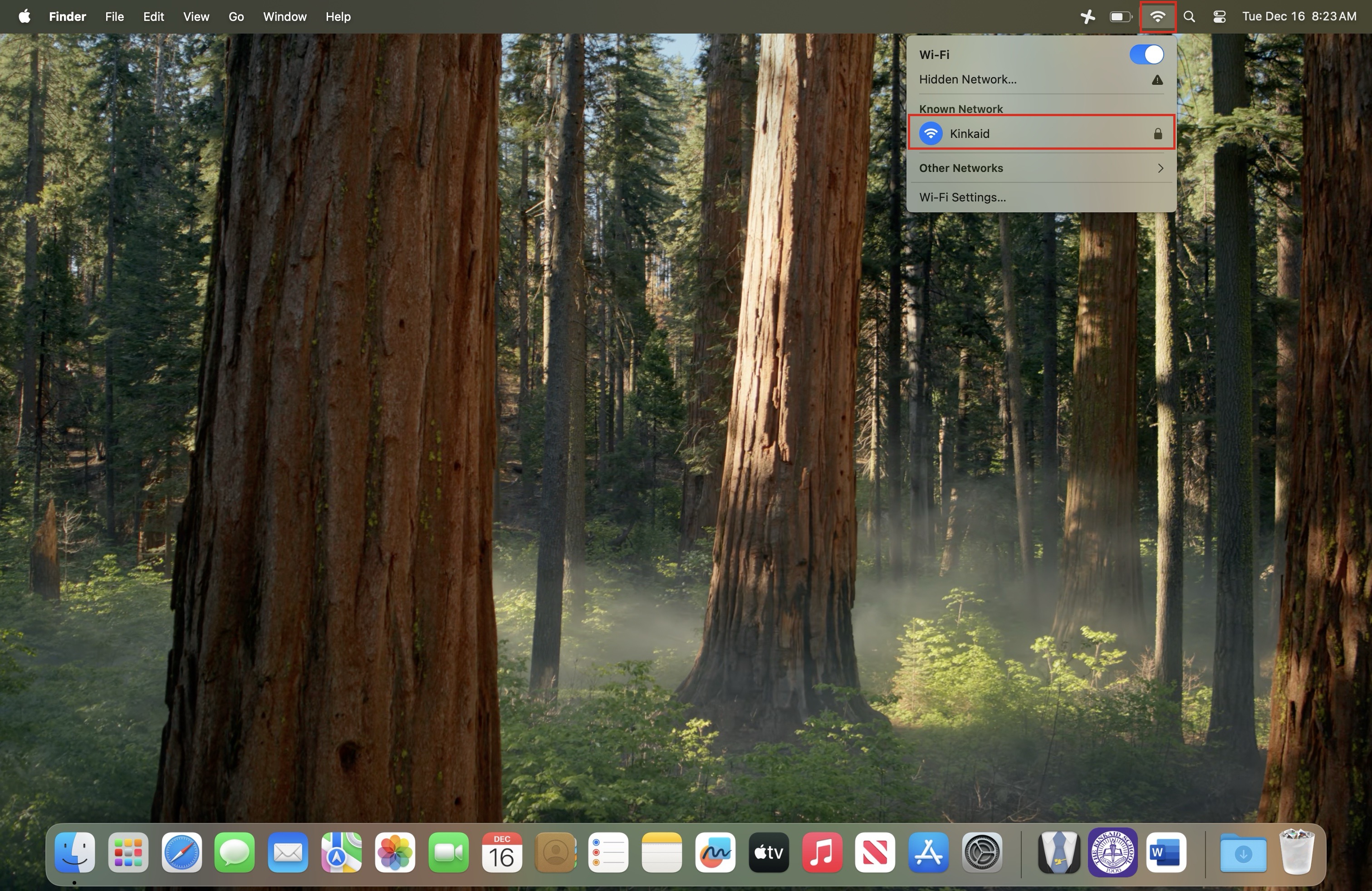Open the Apple menu
Image resolution: width=1372 pixels, height=891 pixels.
pyautogui.click(x=24, y=17)
